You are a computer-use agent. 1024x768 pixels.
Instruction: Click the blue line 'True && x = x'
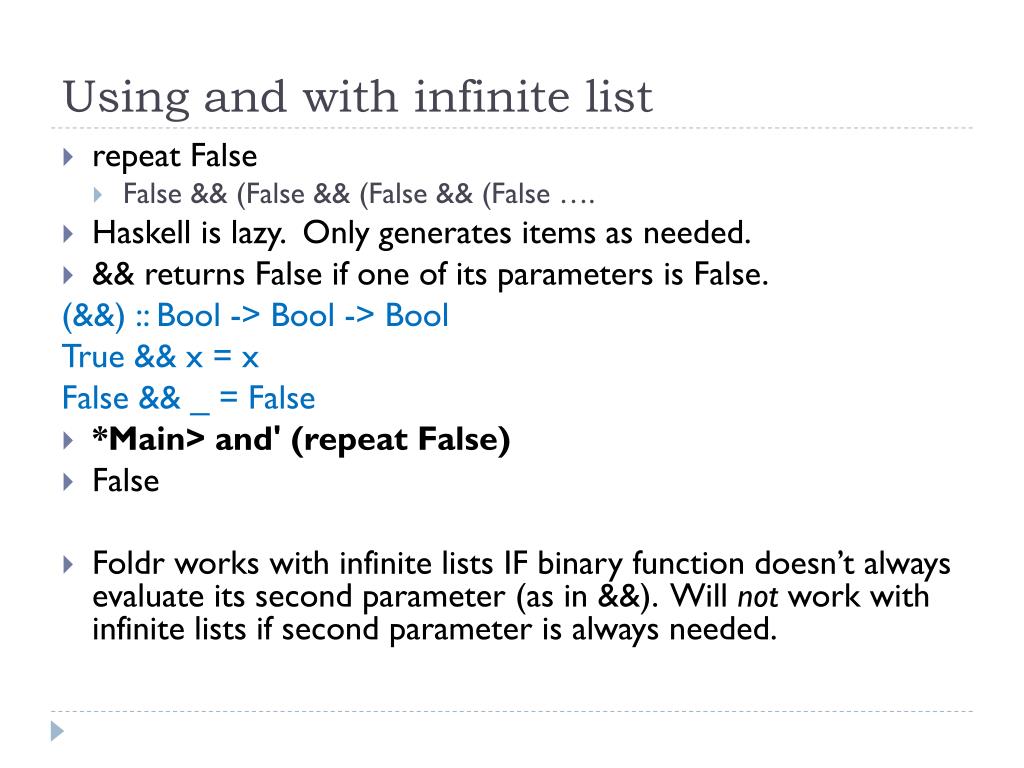(161, 357)
